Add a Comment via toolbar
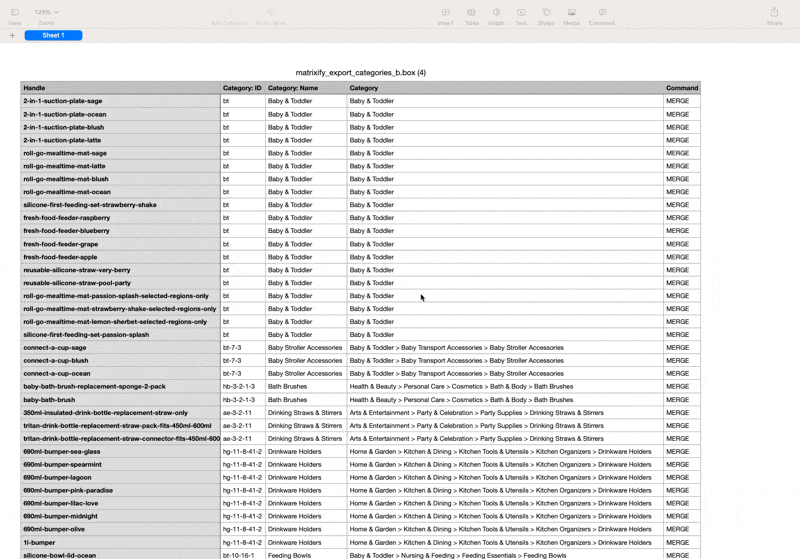 601,14
